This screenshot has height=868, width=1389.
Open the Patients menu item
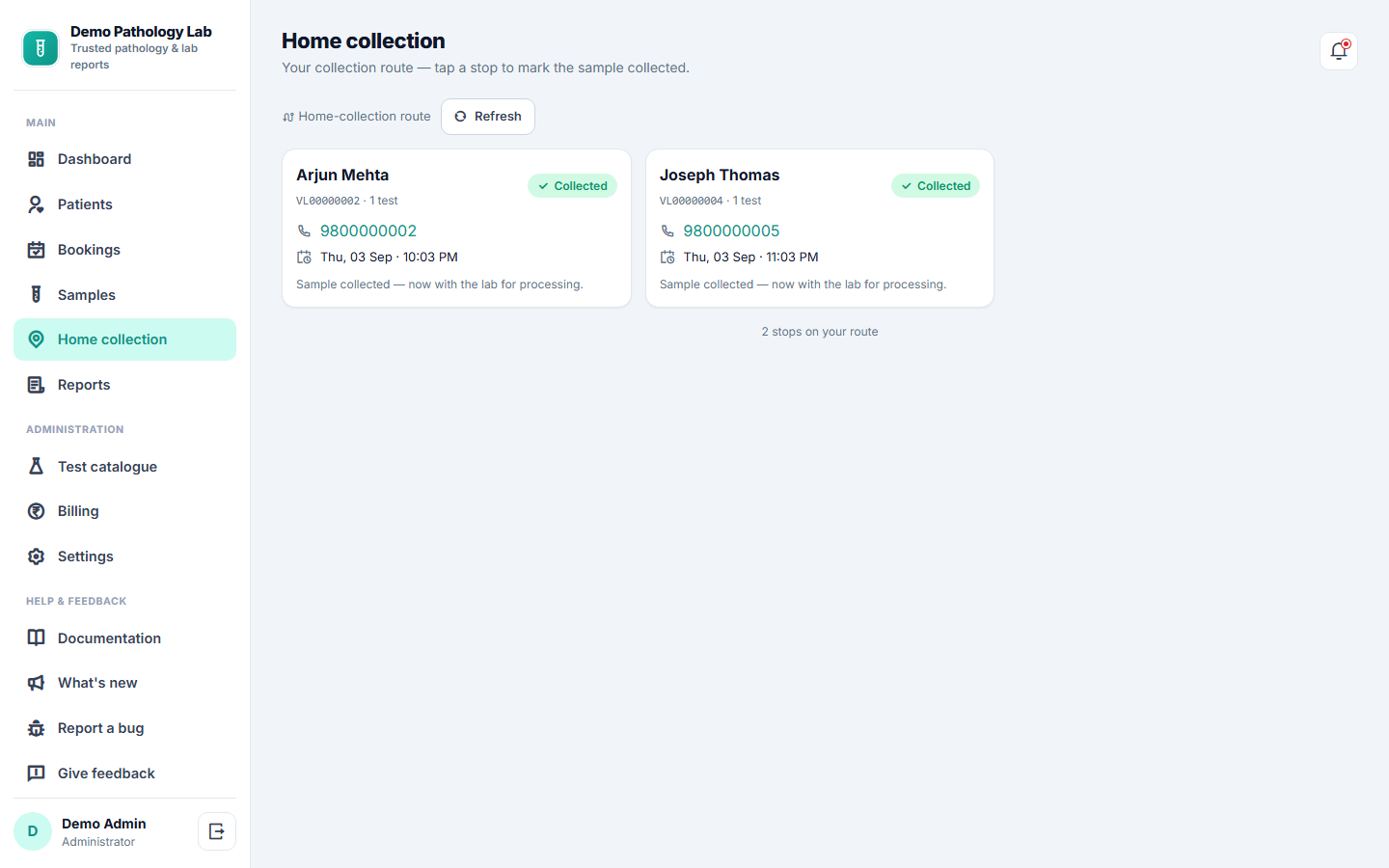point(124,204)
